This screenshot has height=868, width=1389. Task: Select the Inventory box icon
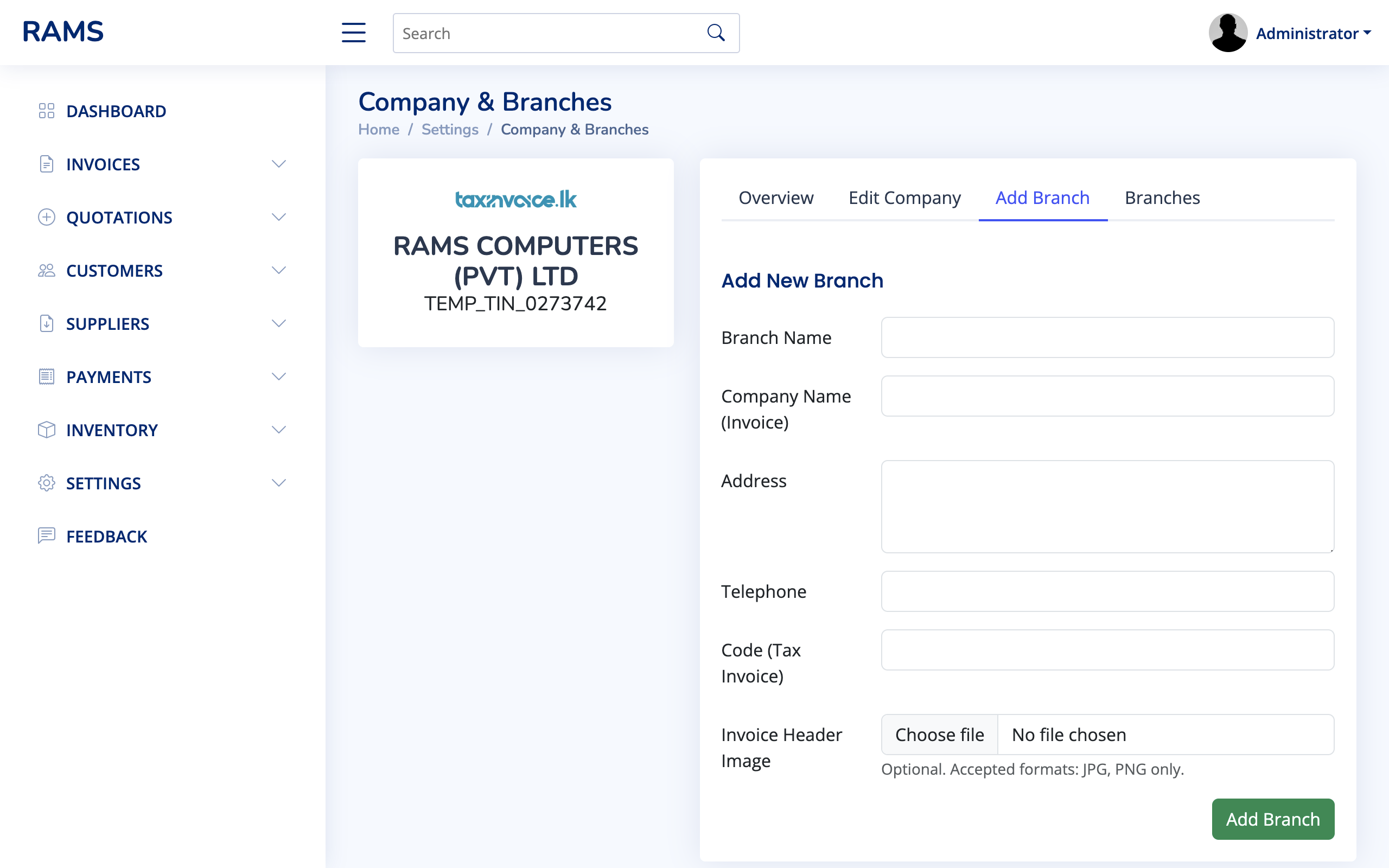(47, 430)
